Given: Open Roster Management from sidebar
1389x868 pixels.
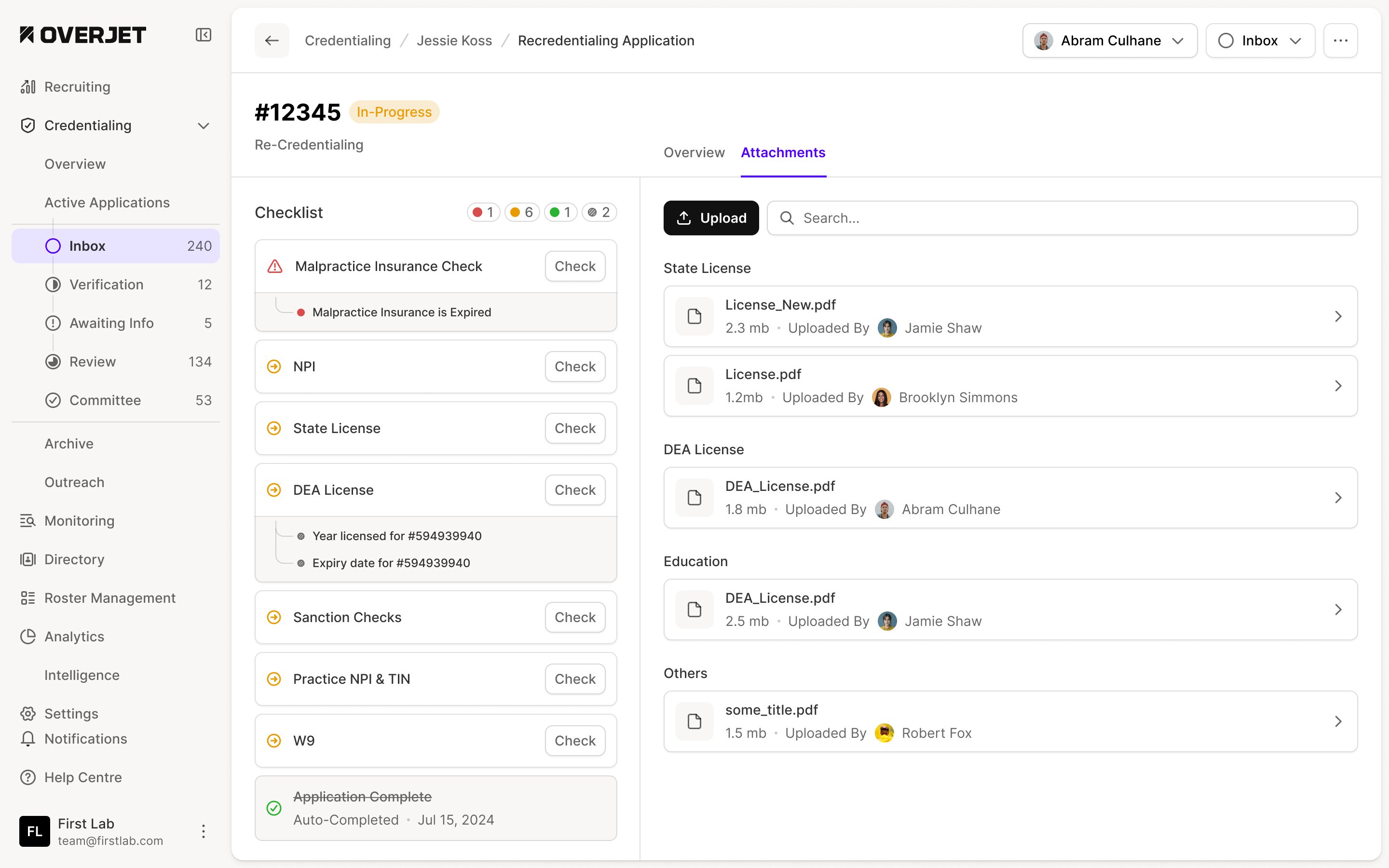Looking at the screenshot, I should pos(109,597).
